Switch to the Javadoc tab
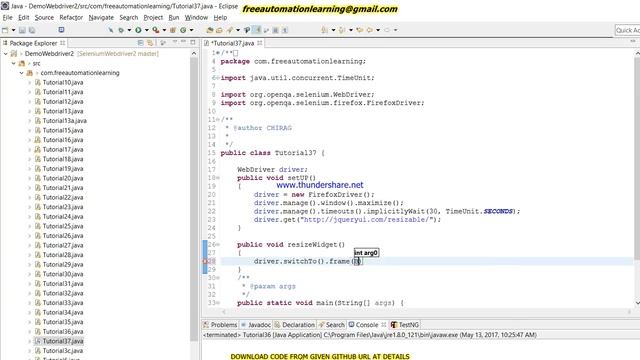Screen dimensions: 640x360 (x=256, y=325)
